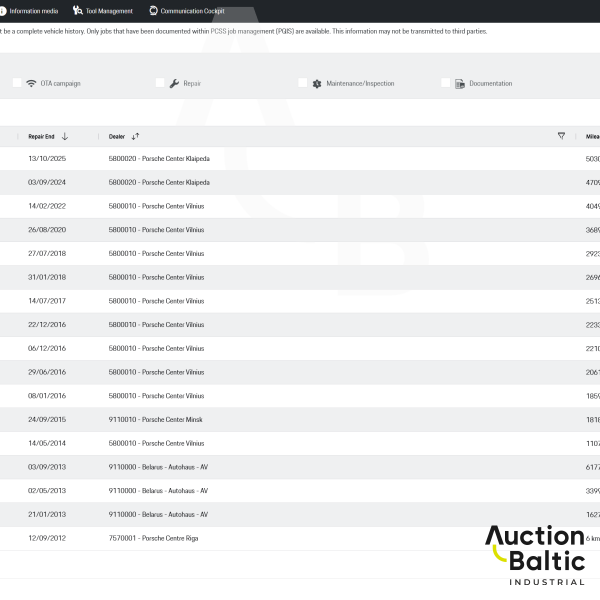Click the Information media info icon
Viewport: 600px width, 600px height.
(x=3, y=11)
